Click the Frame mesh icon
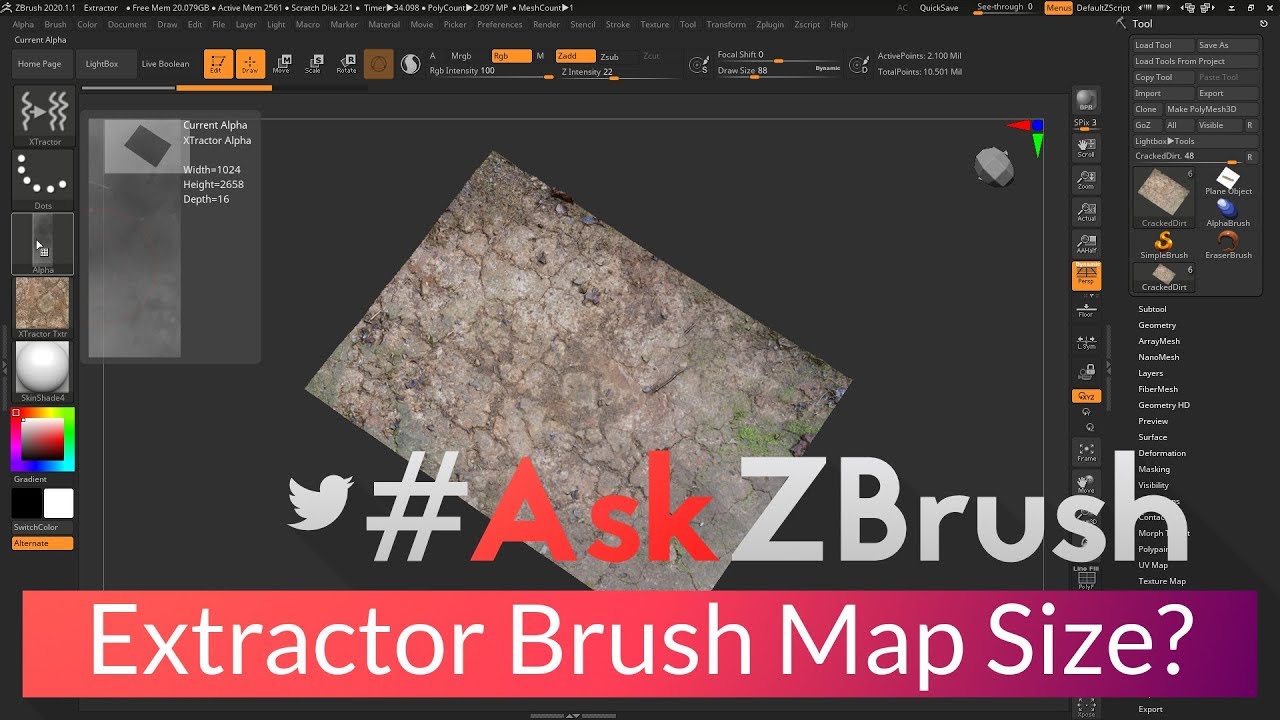The image size is (1280, 720). pos(1086,452)
